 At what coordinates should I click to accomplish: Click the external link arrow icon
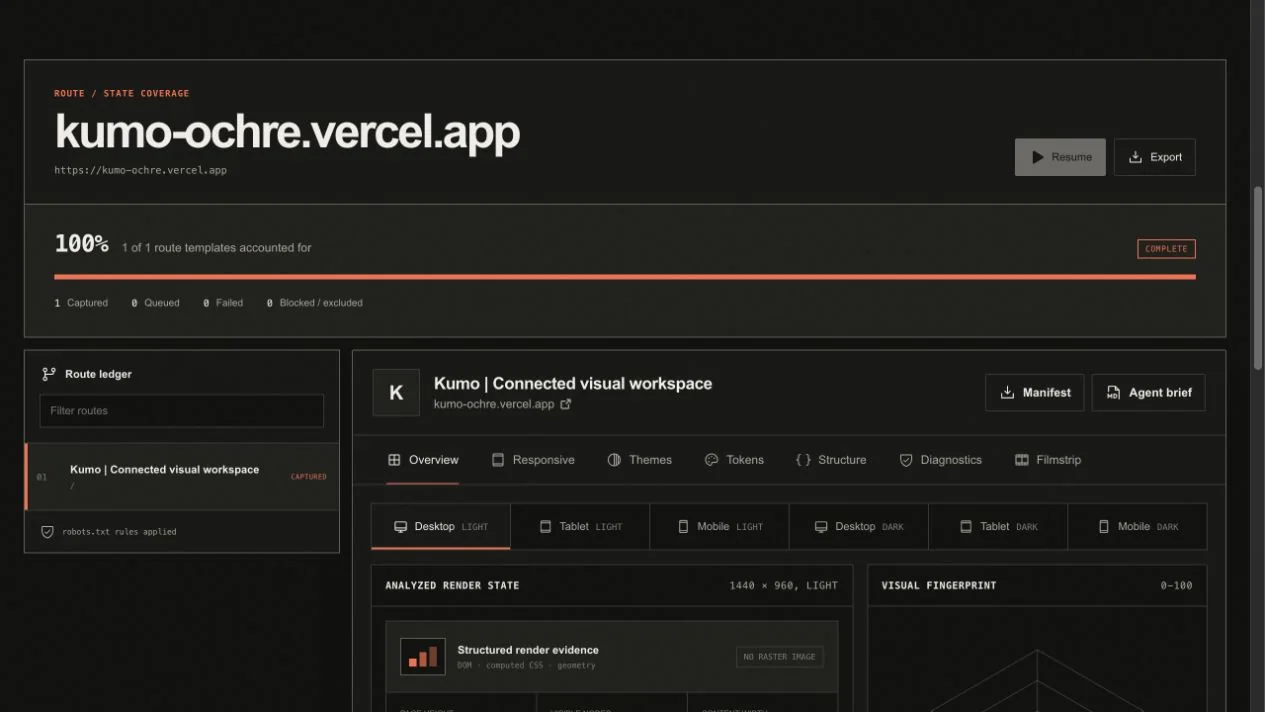pyautogui.click(x=565, y=404)
